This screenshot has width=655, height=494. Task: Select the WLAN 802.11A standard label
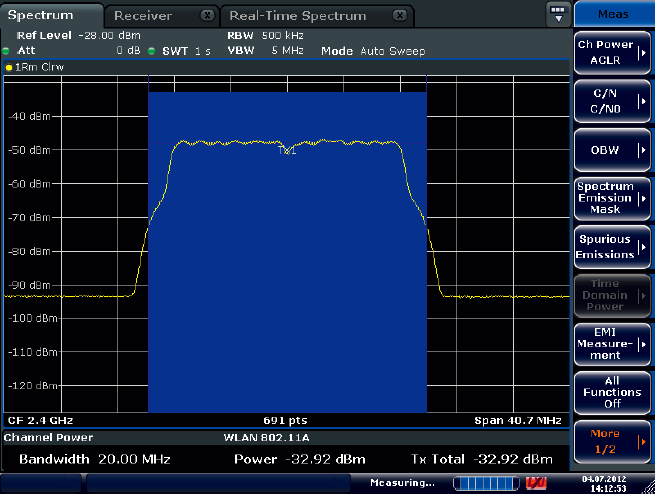click(266, 438)
